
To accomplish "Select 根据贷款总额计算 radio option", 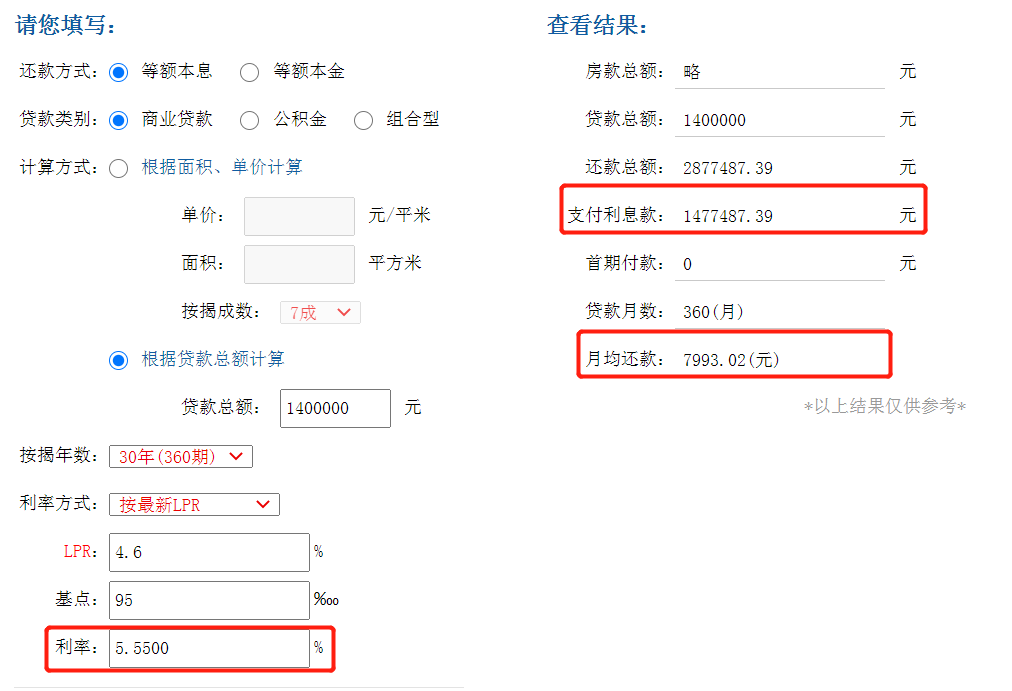I will coord(119,360).
